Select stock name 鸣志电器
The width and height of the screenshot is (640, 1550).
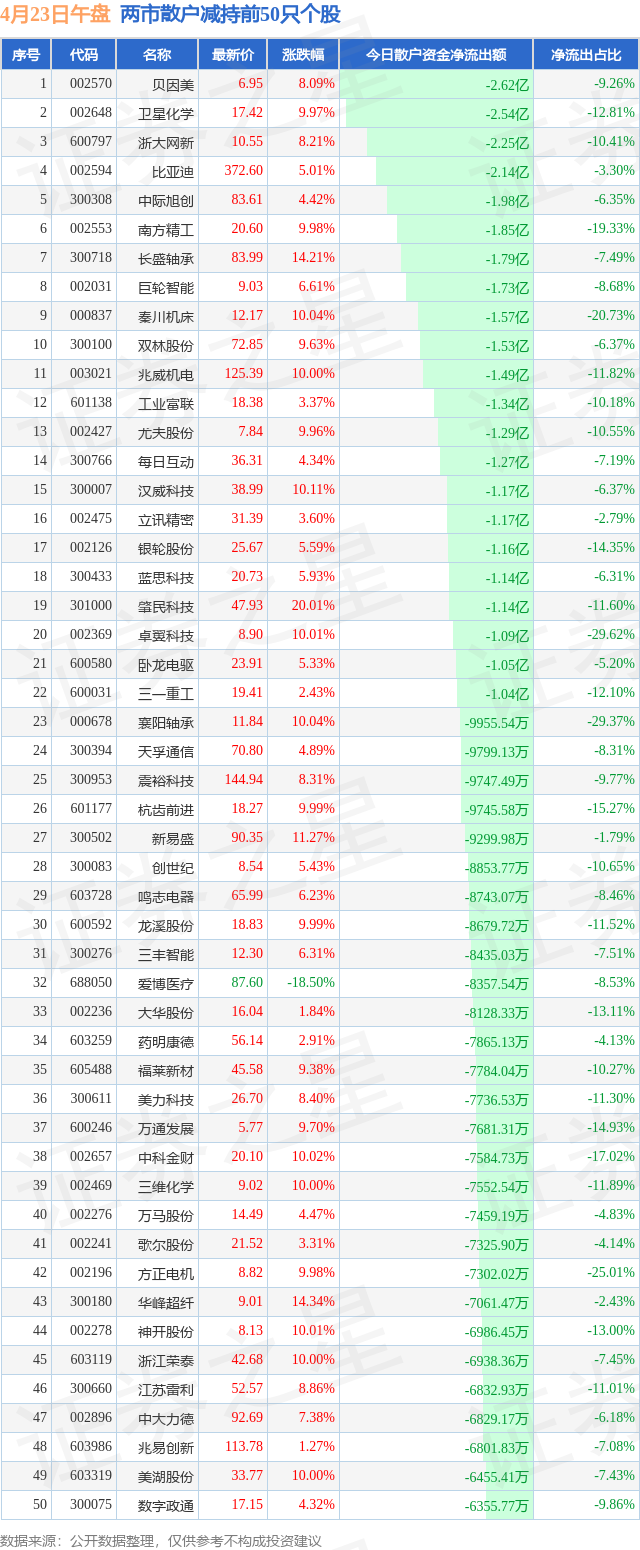tap(166, 897)
